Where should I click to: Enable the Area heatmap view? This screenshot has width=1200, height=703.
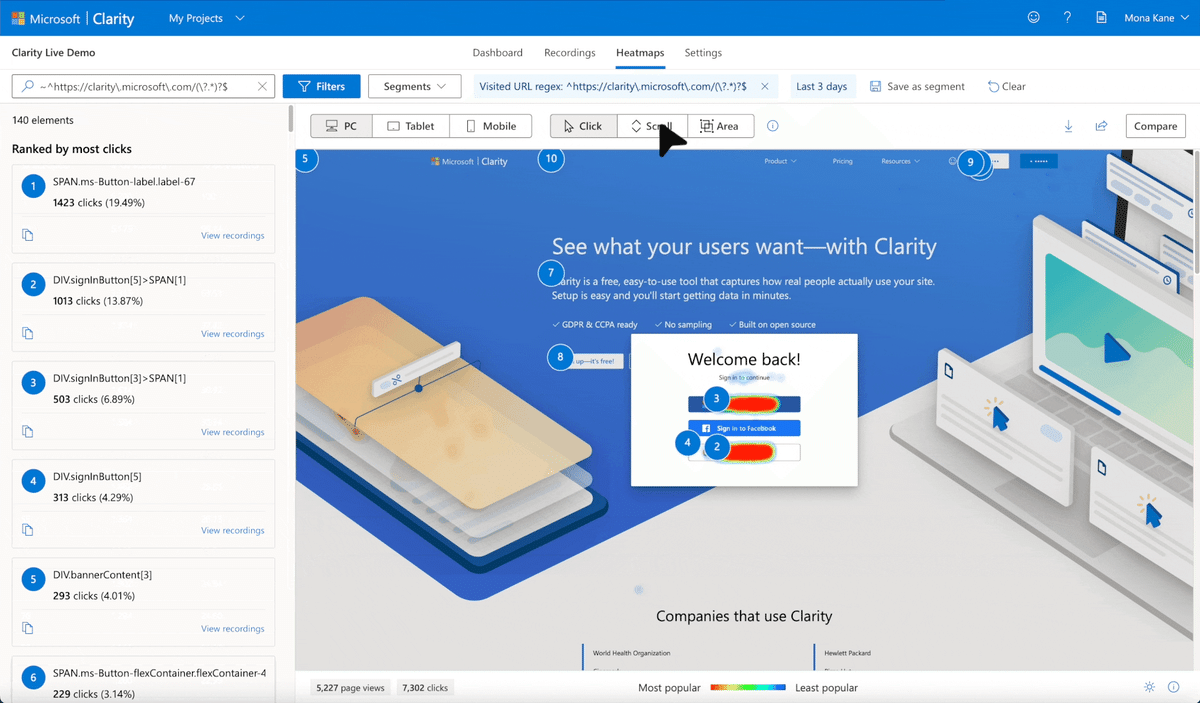[721, 126]
